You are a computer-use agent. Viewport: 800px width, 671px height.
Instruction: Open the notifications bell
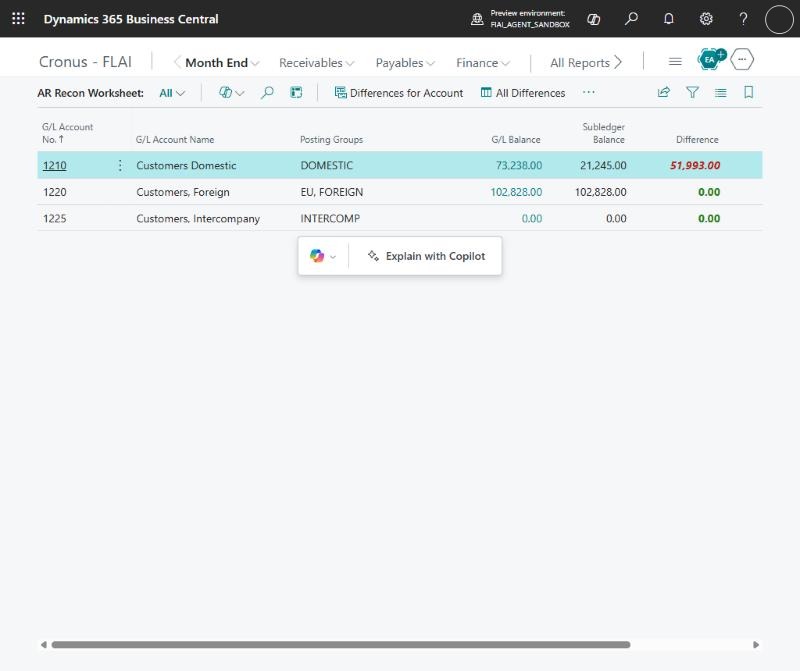(668, 19)
